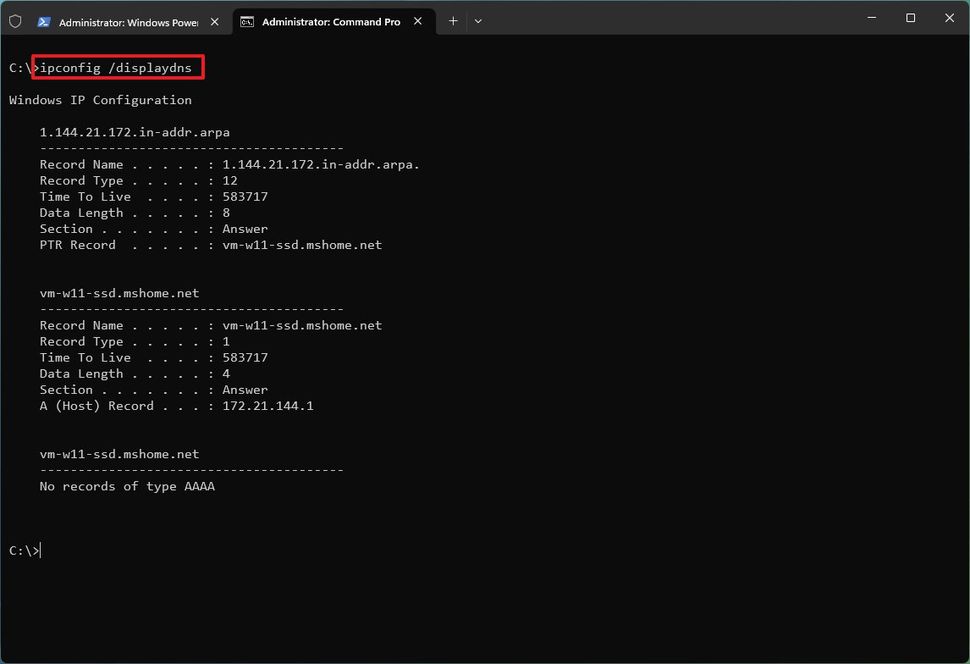Viewport: 970px width, 664px height.
Task: Click the cursor at the C:\> prompt
Action: pos(37,550)
